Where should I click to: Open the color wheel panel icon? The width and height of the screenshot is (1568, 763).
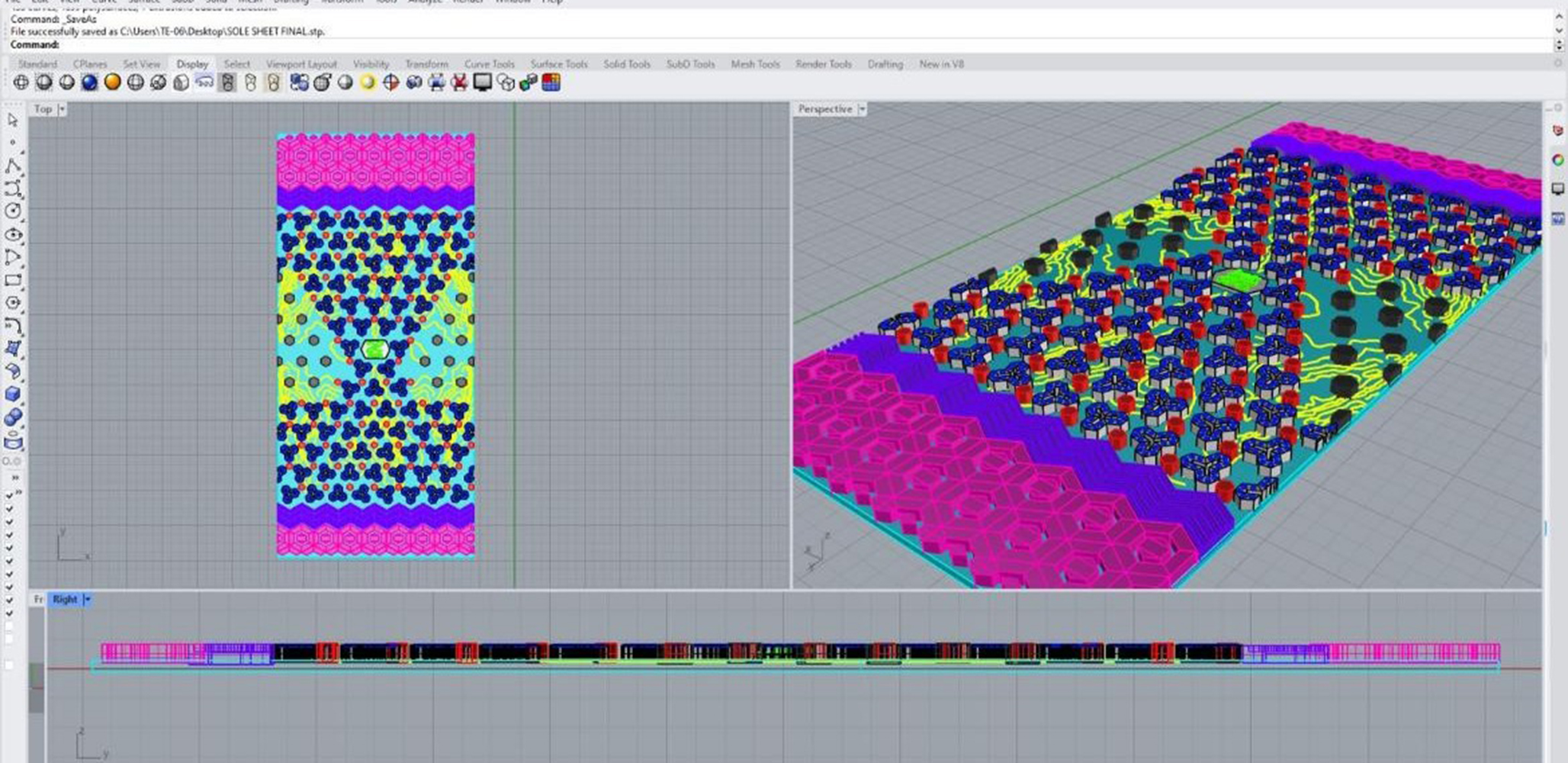click(x=1557, y=160)
